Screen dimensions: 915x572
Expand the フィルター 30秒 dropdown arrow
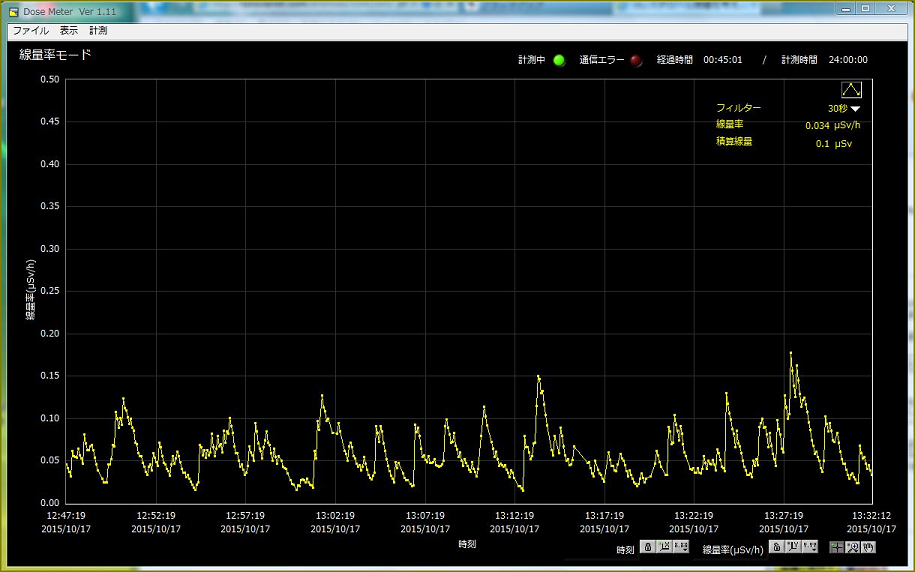[855, 109]
